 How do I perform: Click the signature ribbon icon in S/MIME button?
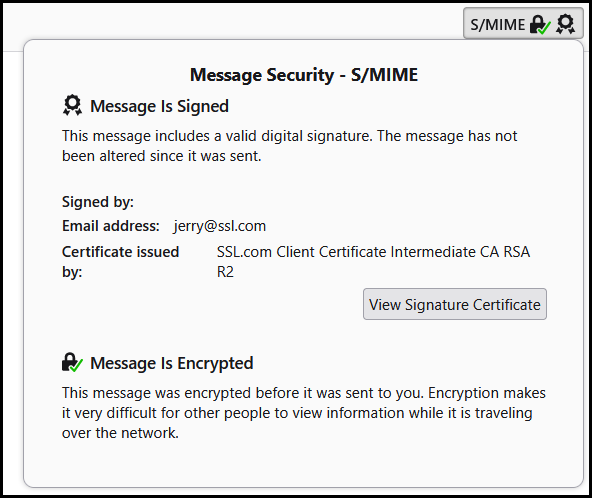coord(566,24)
